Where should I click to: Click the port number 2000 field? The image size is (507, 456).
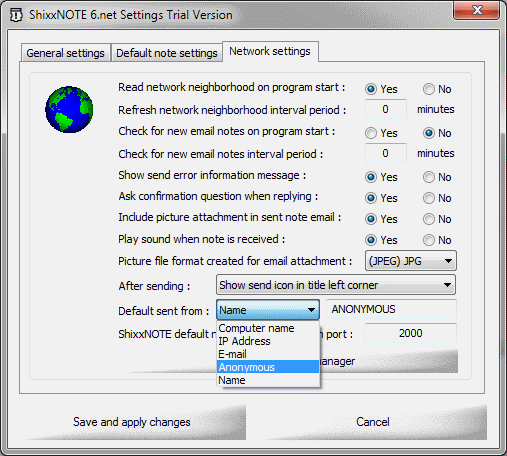coord(411,333)
